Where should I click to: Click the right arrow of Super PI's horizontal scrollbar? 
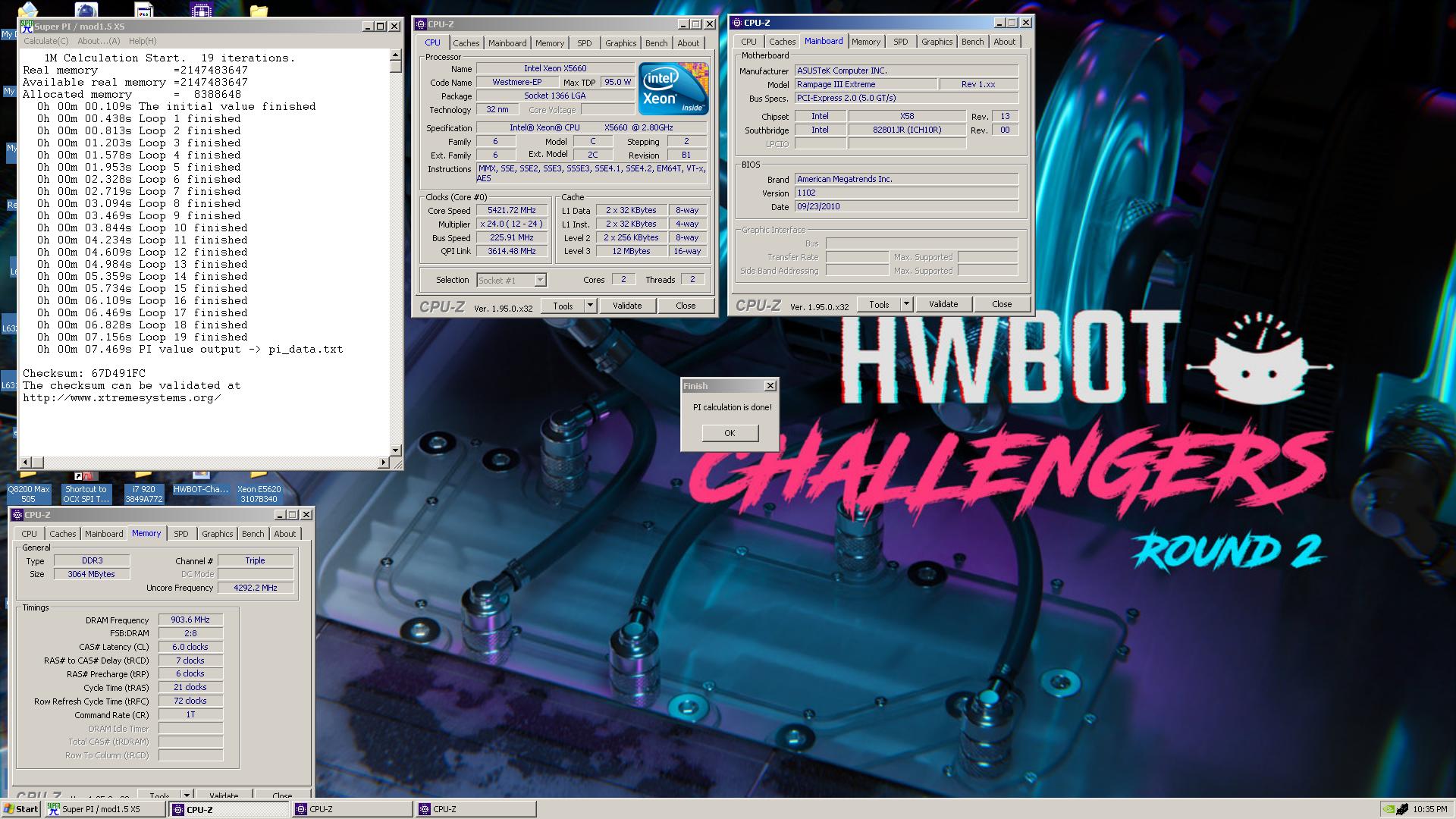[383, 462]
